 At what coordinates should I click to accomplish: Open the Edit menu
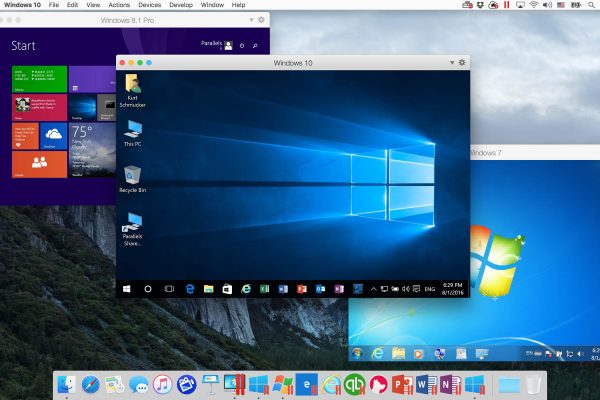72,5
